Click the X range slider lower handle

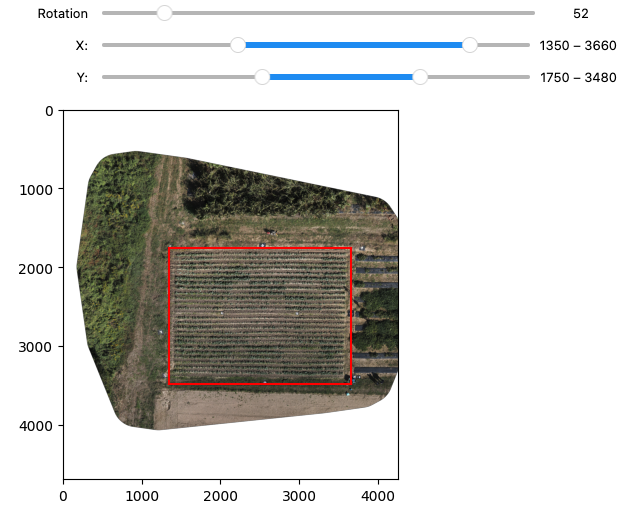point(238,45)
